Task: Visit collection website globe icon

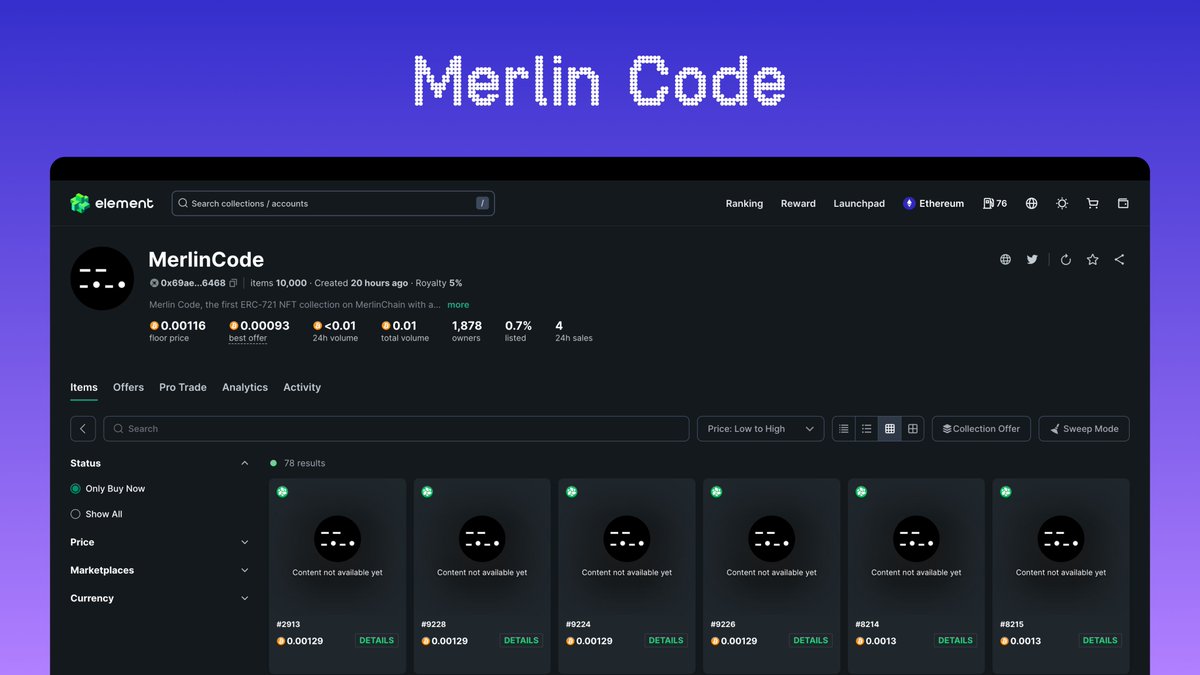Action: (1005, 259)
